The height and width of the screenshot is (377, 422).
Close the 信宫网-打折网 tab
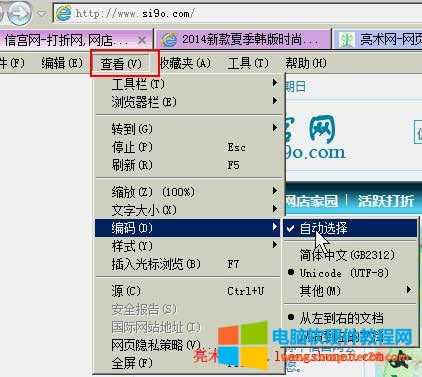pyautogui.click(x=142, y=40)
